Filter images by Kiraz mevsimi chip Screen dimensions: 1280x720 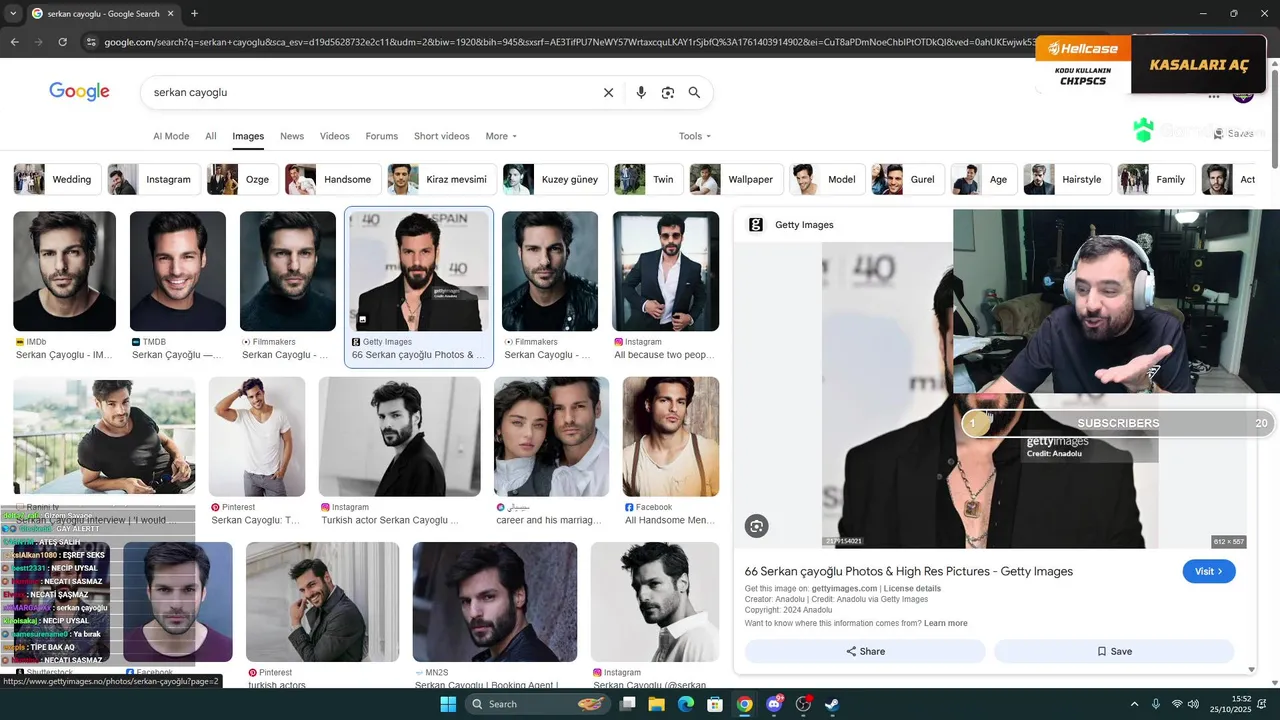coord(442,179)
